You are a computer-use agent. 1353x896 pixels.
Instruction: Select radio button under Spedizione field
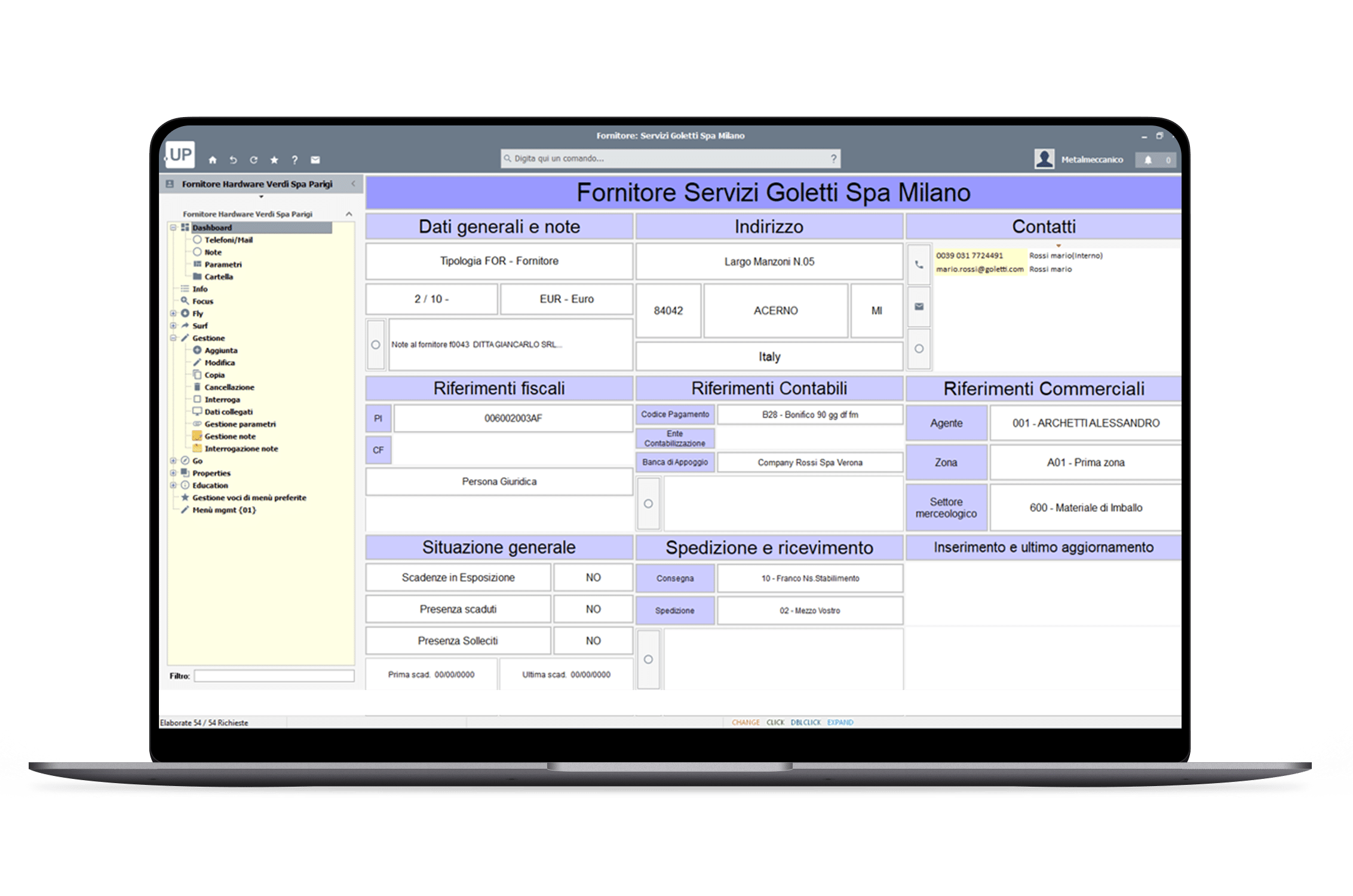tap(648, 659)
